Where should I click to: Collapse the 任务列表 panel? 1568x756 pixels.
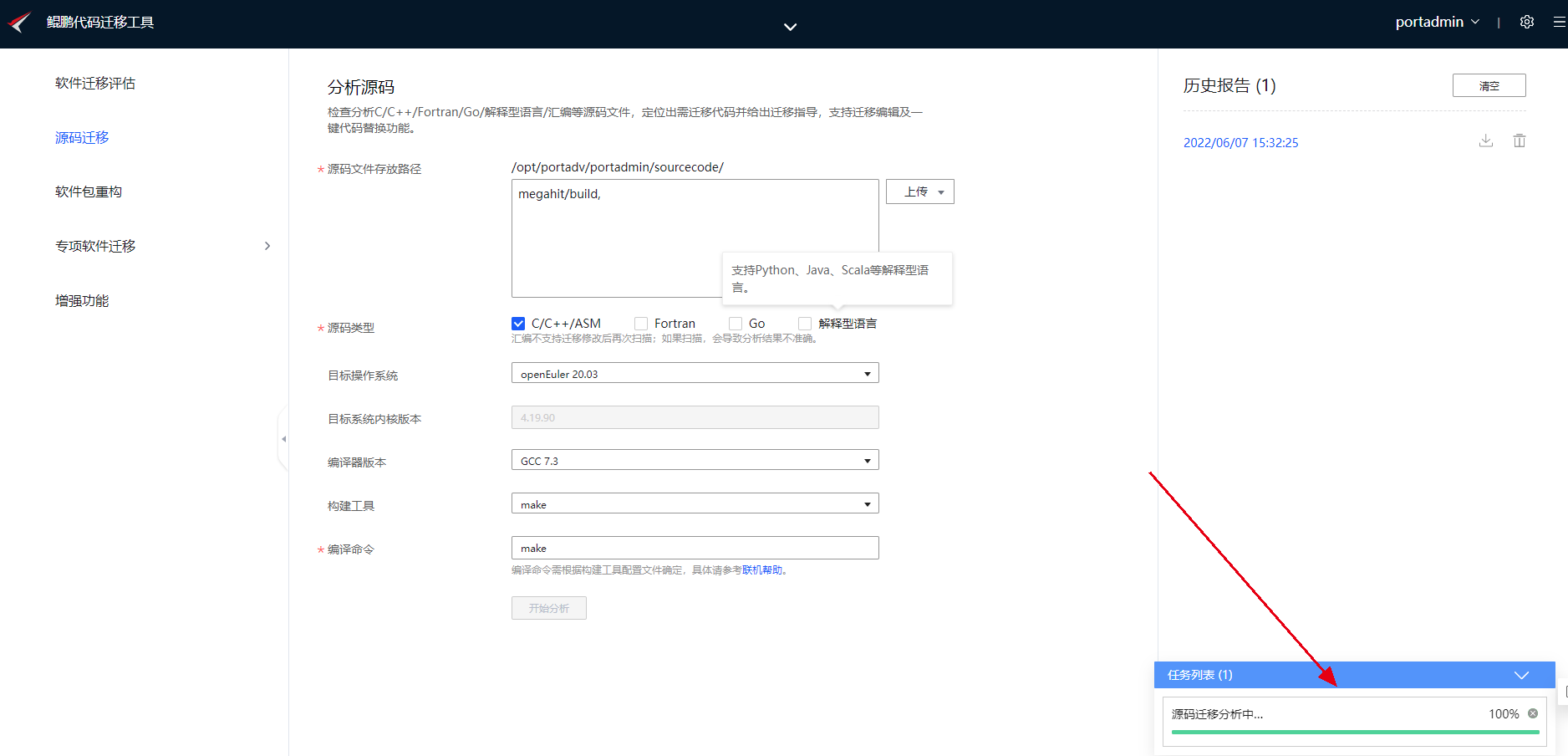click(1521, 675)
